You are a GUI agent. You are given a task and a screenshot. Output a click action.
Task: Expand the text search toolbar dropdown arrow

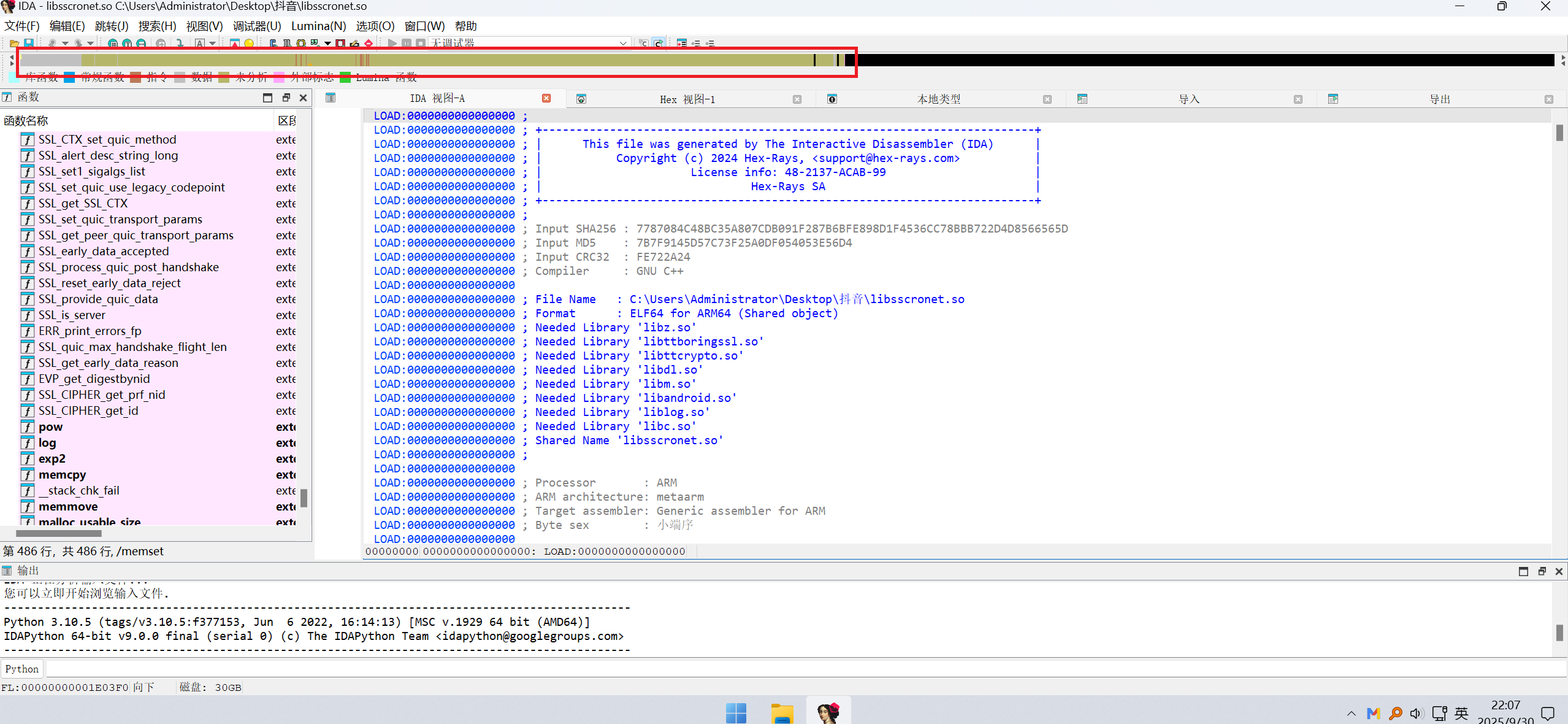coord(212,44)
